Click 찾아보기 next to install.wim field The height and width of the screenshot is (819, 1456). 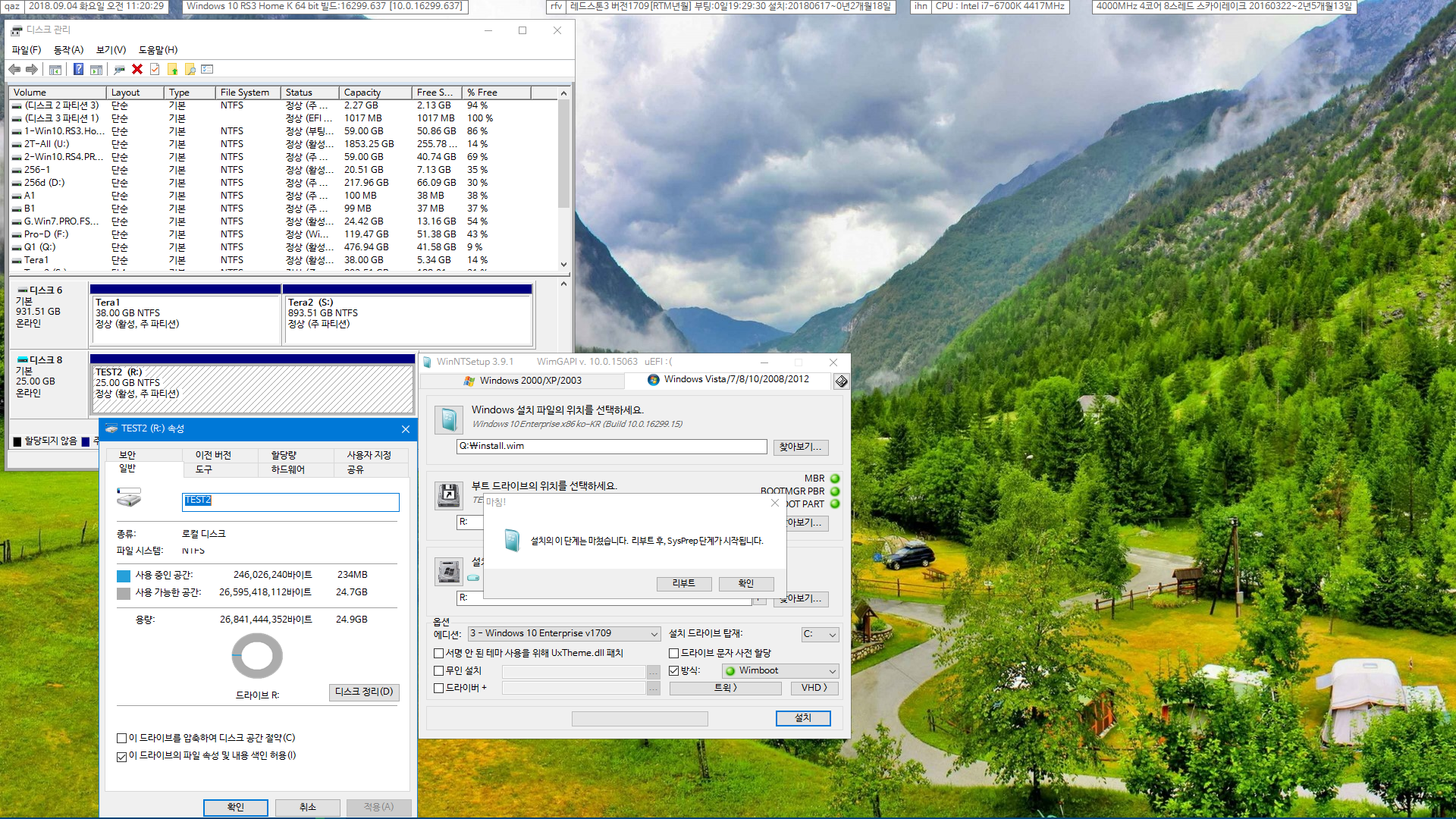click(801, 447)
